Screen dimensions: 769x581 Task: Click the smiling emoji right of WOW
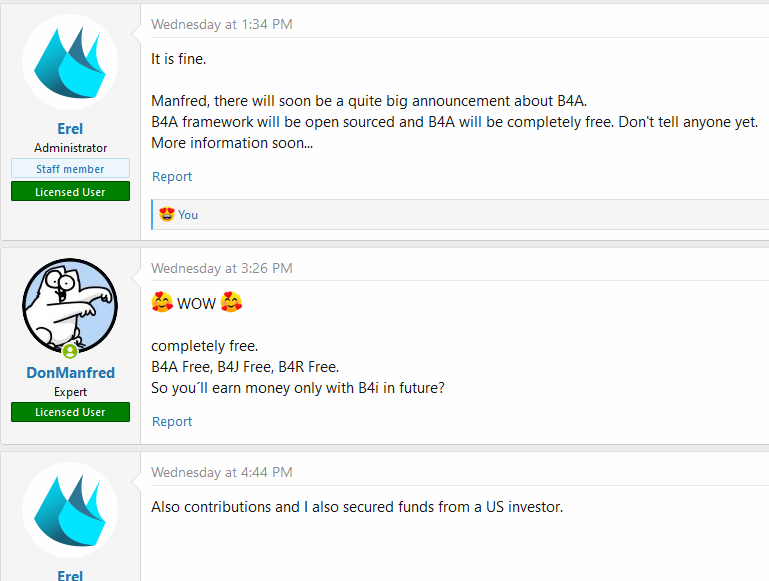pos(232,303)
